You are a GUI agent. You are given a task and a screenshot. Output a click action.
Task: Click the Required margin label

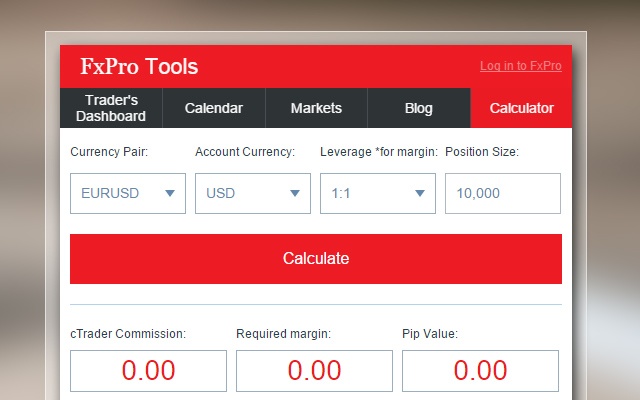click(x=284, y=334)
